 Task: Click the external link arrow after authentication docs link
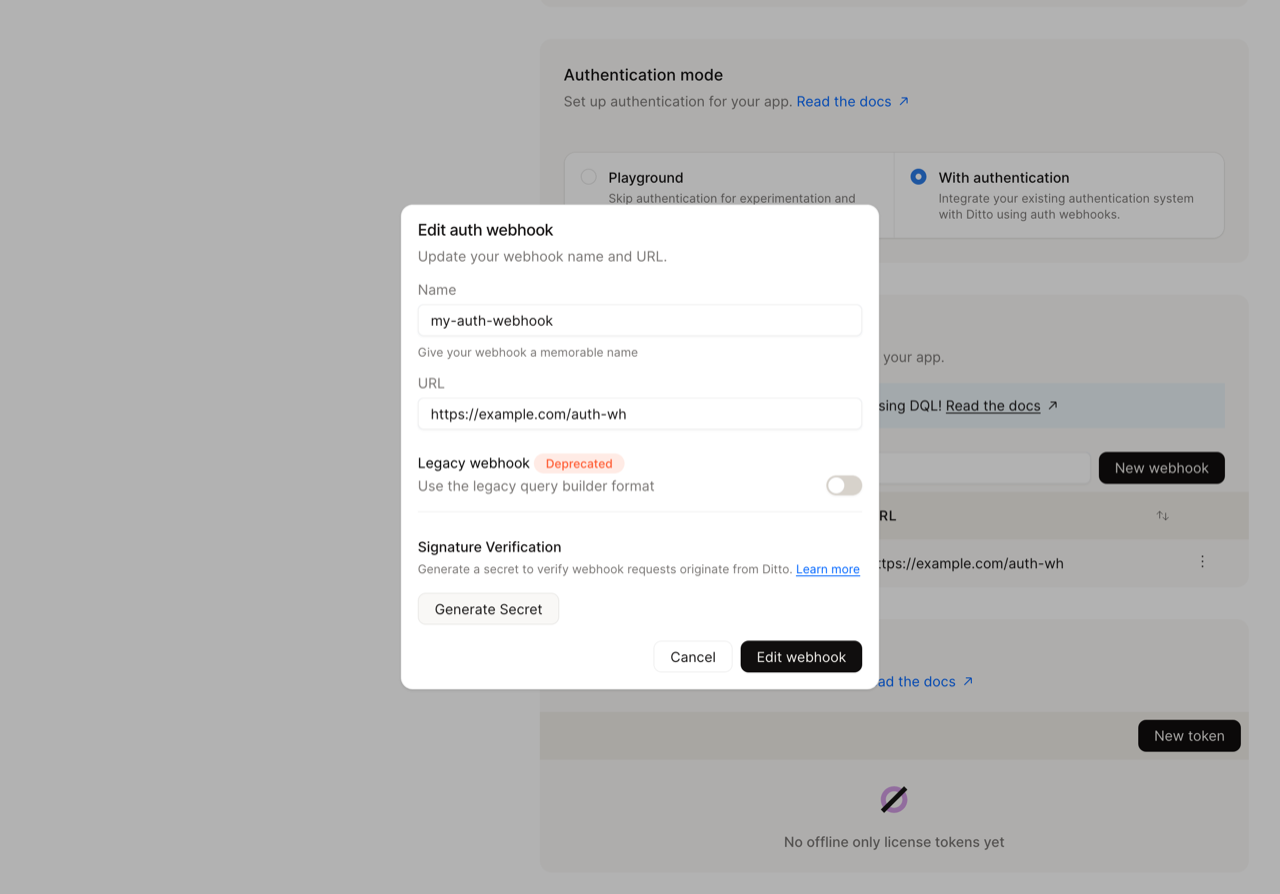tap(903, 101)
